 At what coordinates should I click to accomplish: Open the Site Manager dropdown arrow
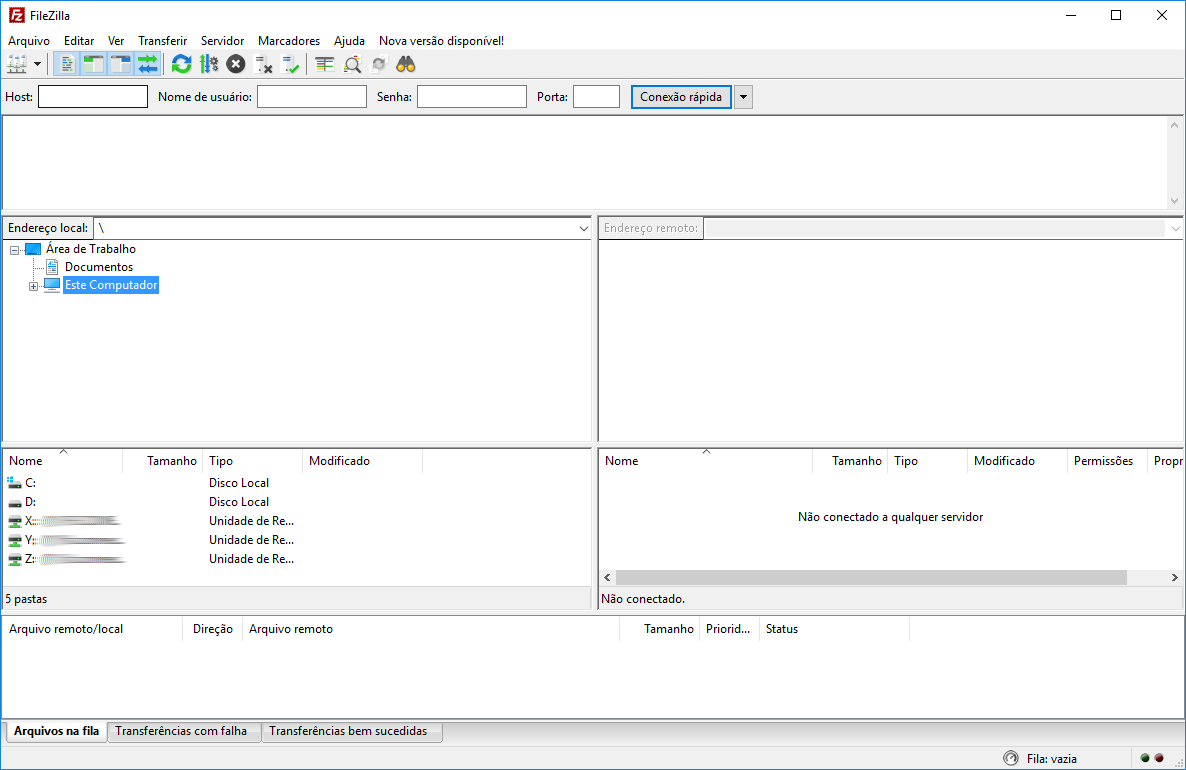click(37, 64)
